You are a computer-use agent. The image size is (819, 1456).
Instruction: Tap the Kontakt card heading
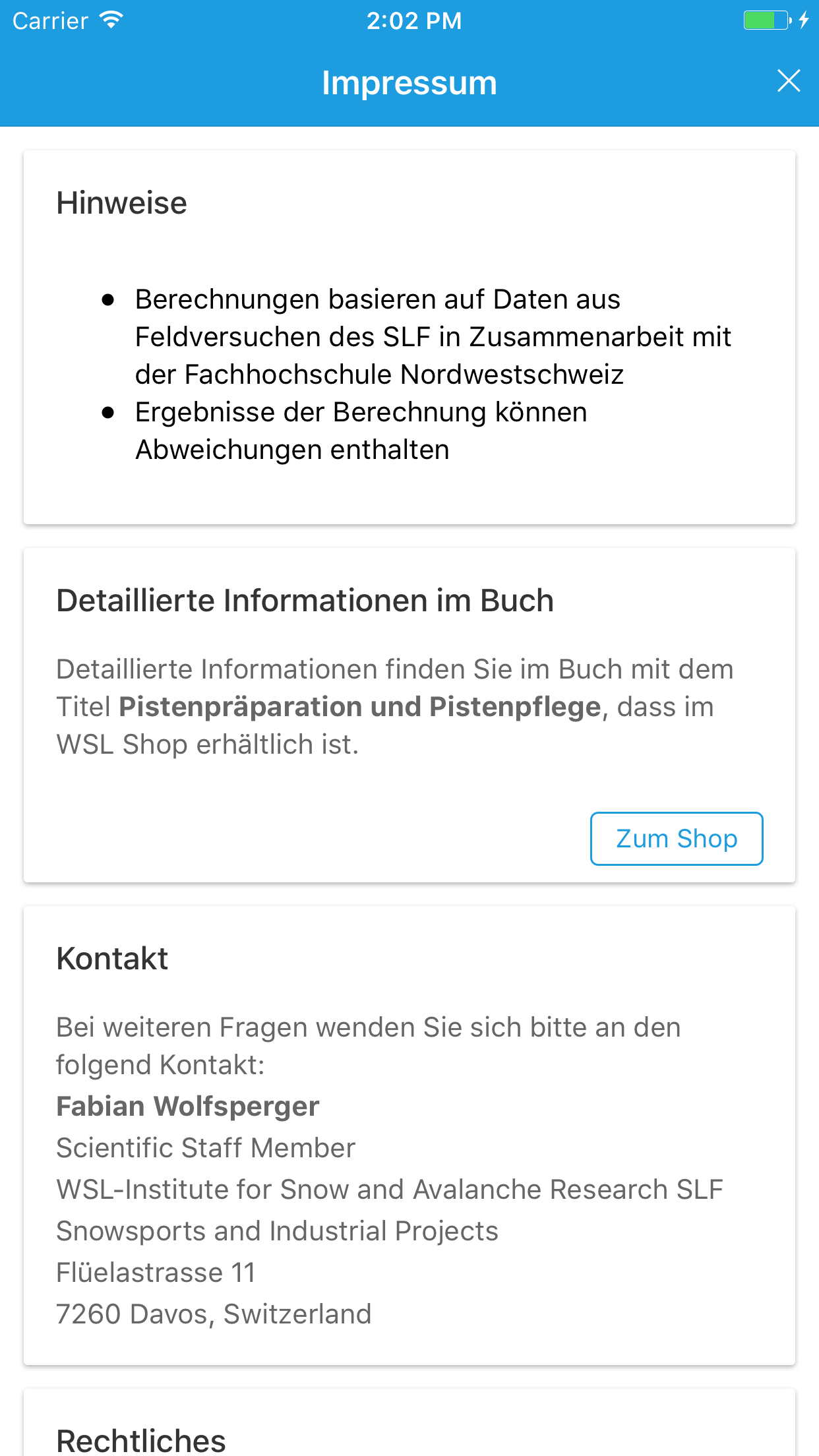(113, 959)
